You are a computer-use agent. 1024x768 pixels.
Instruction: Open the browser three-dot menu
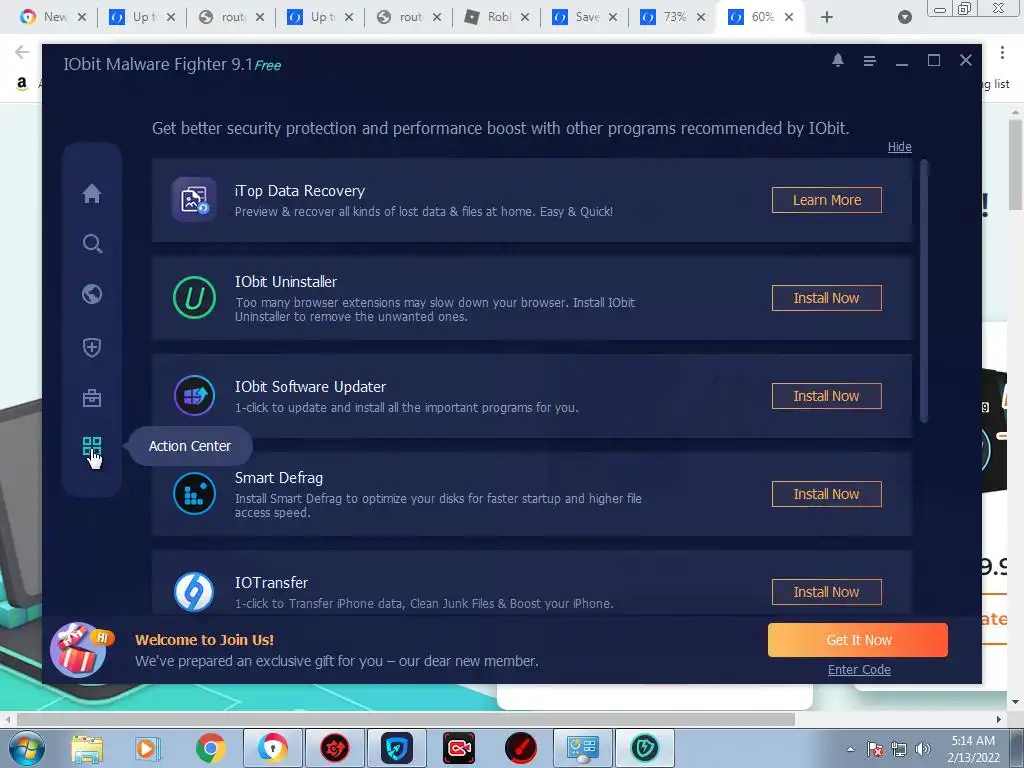pos(1002,52)
